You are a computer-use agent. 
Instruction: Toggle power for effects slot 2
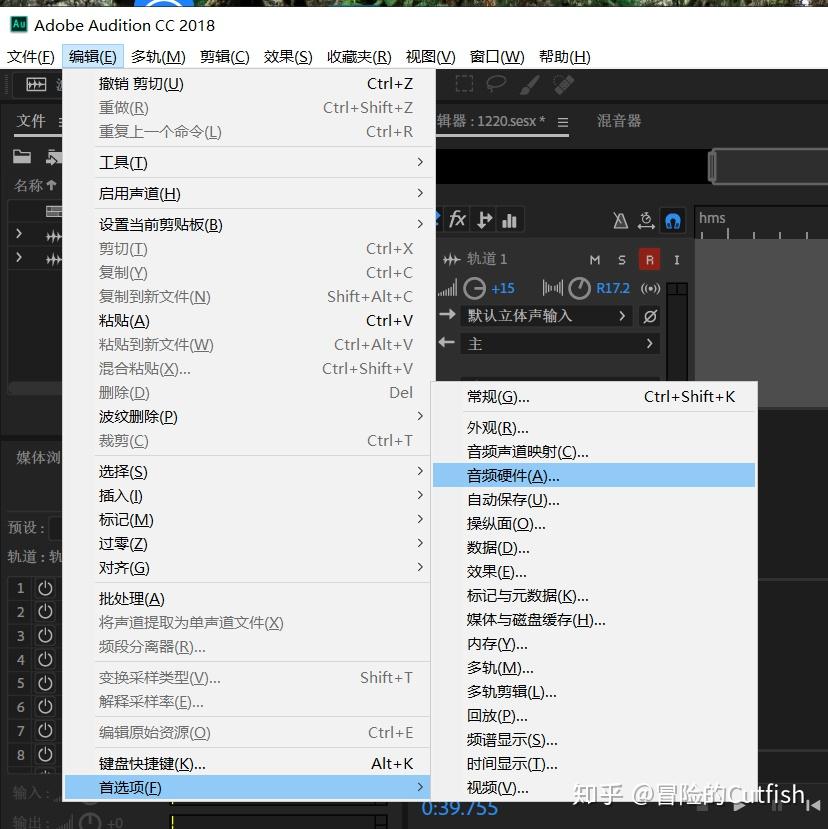45,612
